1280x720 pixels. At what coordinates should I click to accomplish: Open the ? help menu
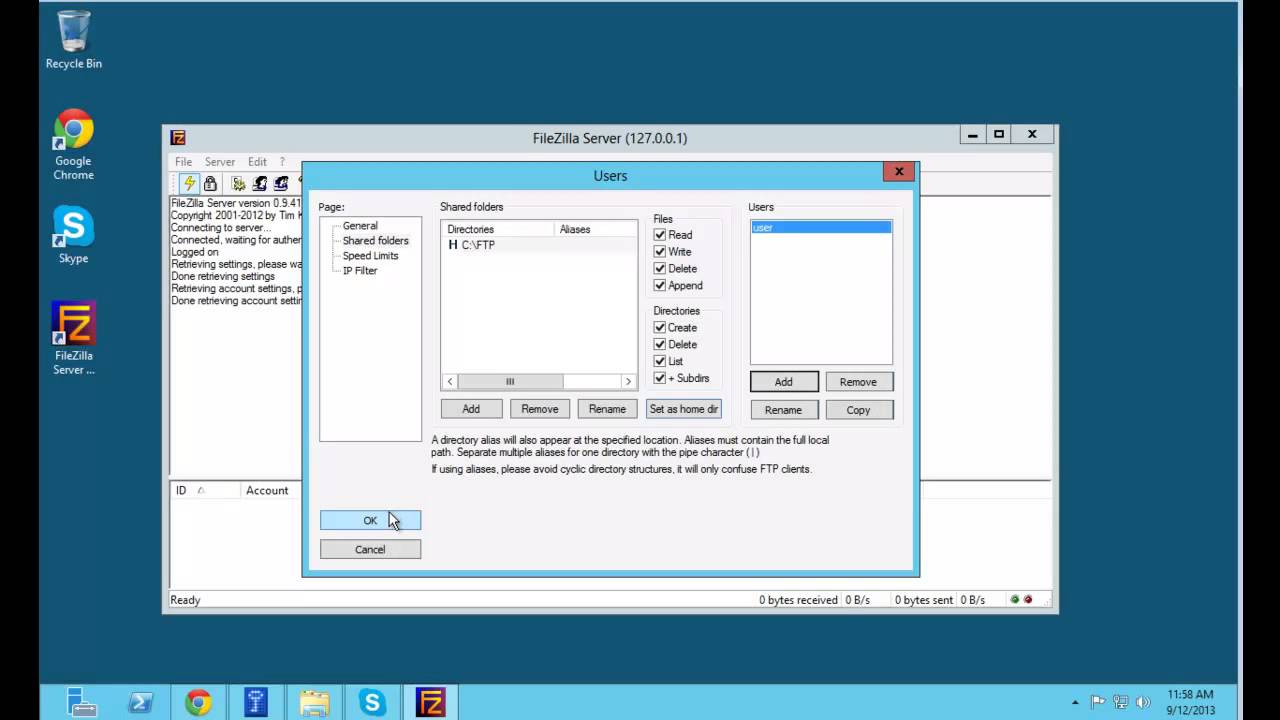tap(282, 162)
